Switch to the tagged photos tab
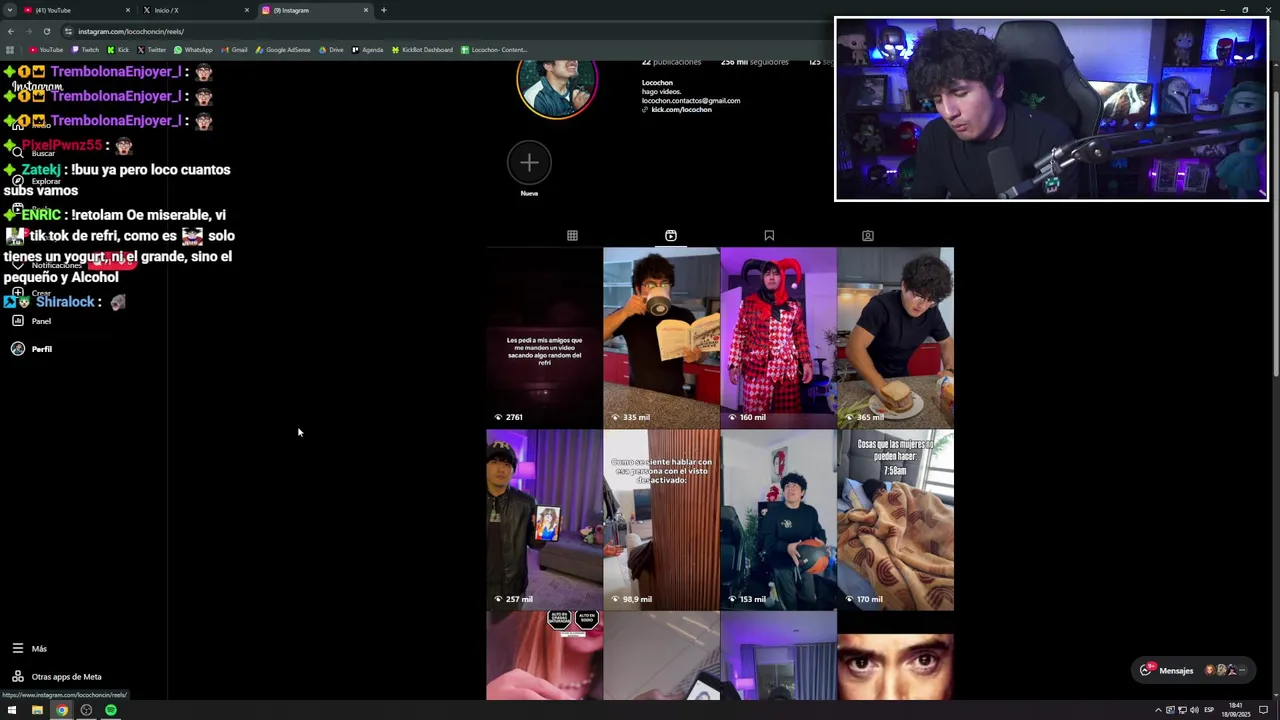Viewport: 1280px width, 720px height. (x=868, y=236)
